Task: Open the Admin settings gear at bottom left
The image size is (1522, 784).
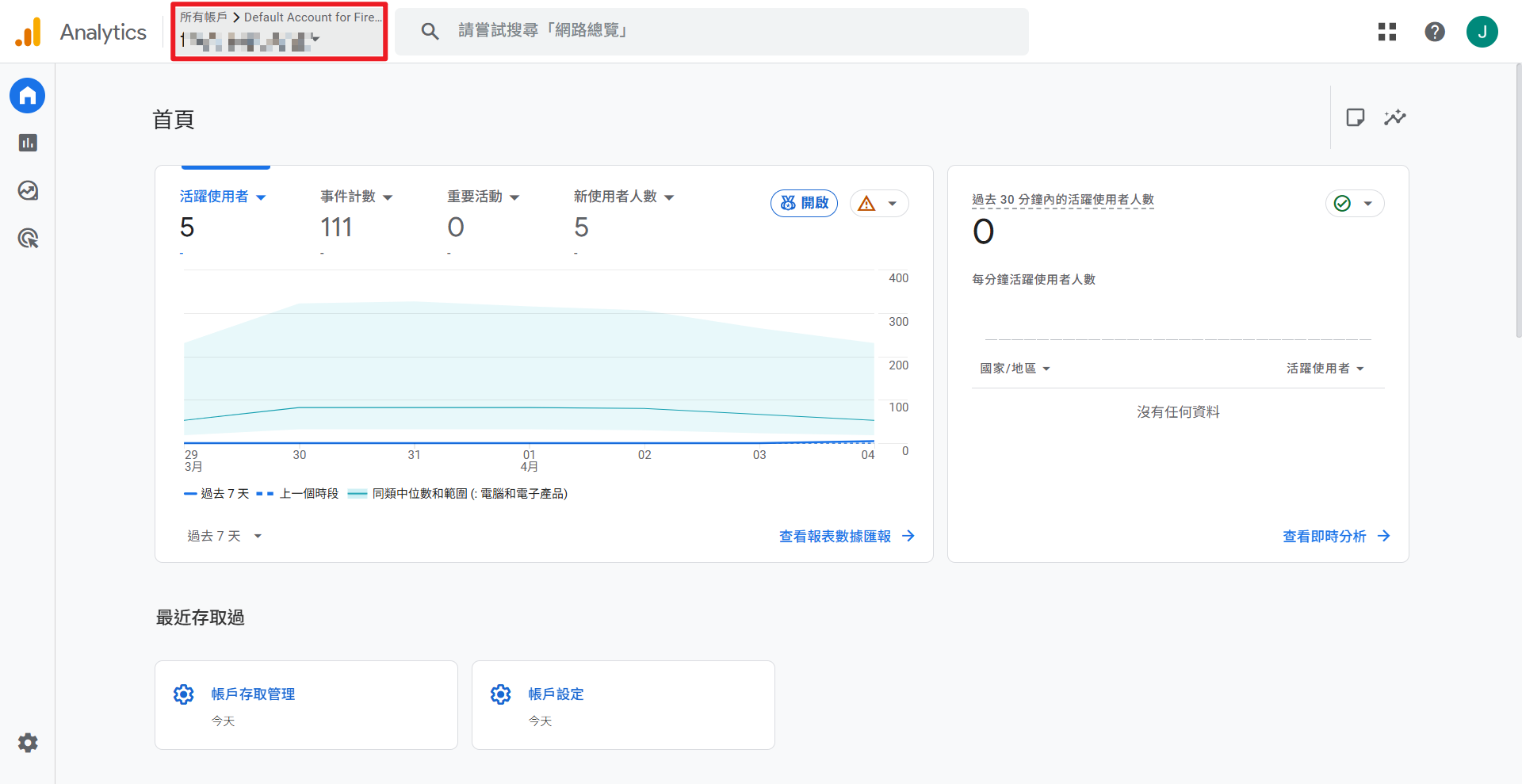Action: (x=27, y=743)
